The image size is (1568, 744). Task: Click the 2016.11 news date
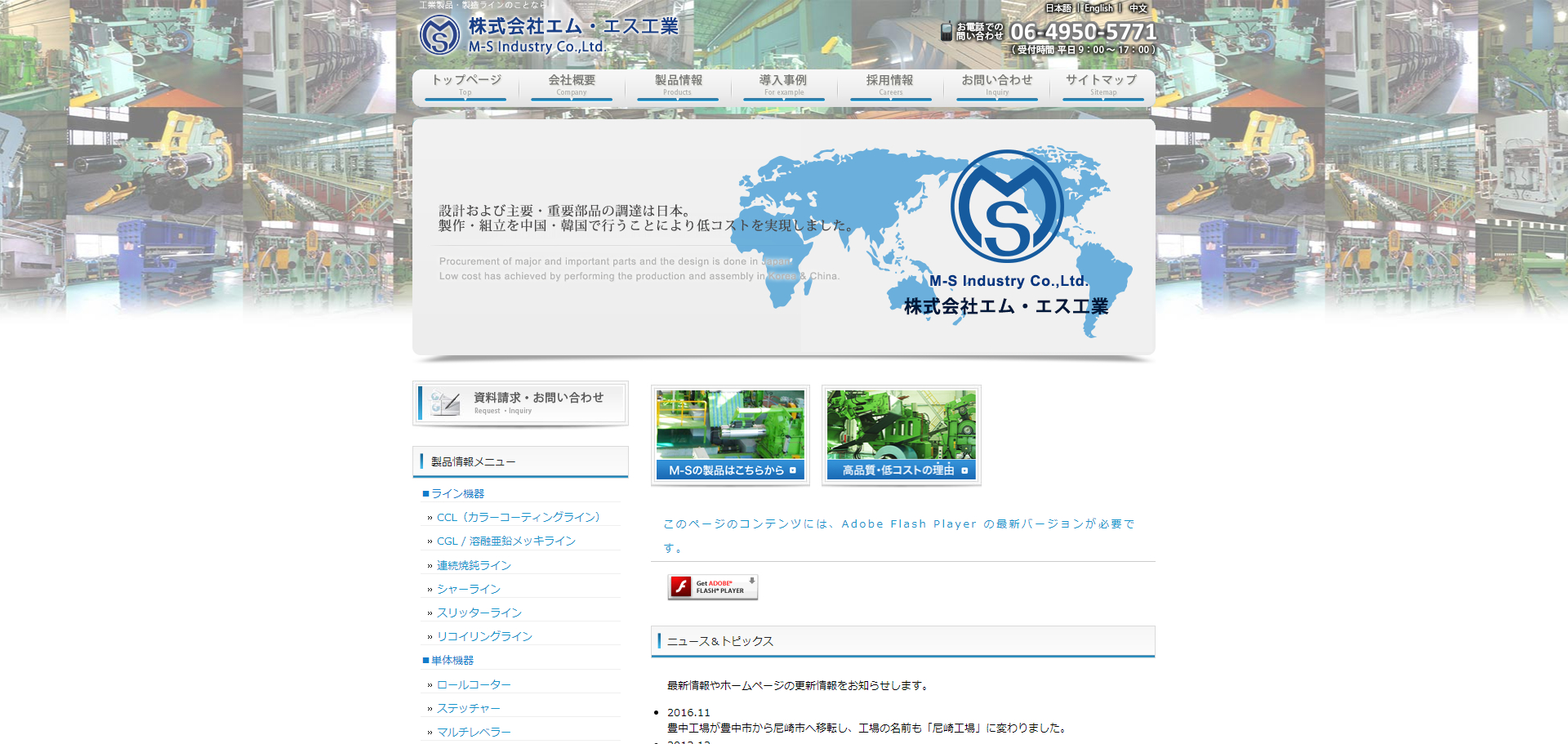point(688,713)
